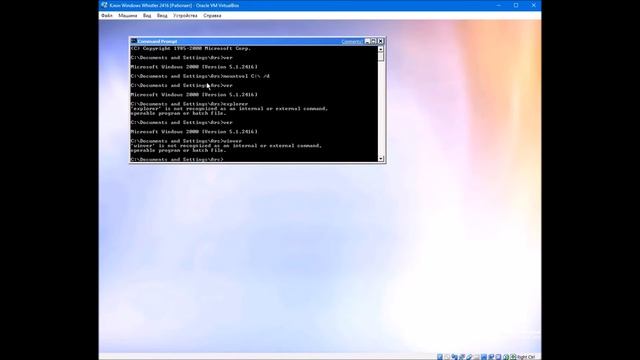Click the Copyright 1985-2000 Microsoft Corp line

pos(191,48)
